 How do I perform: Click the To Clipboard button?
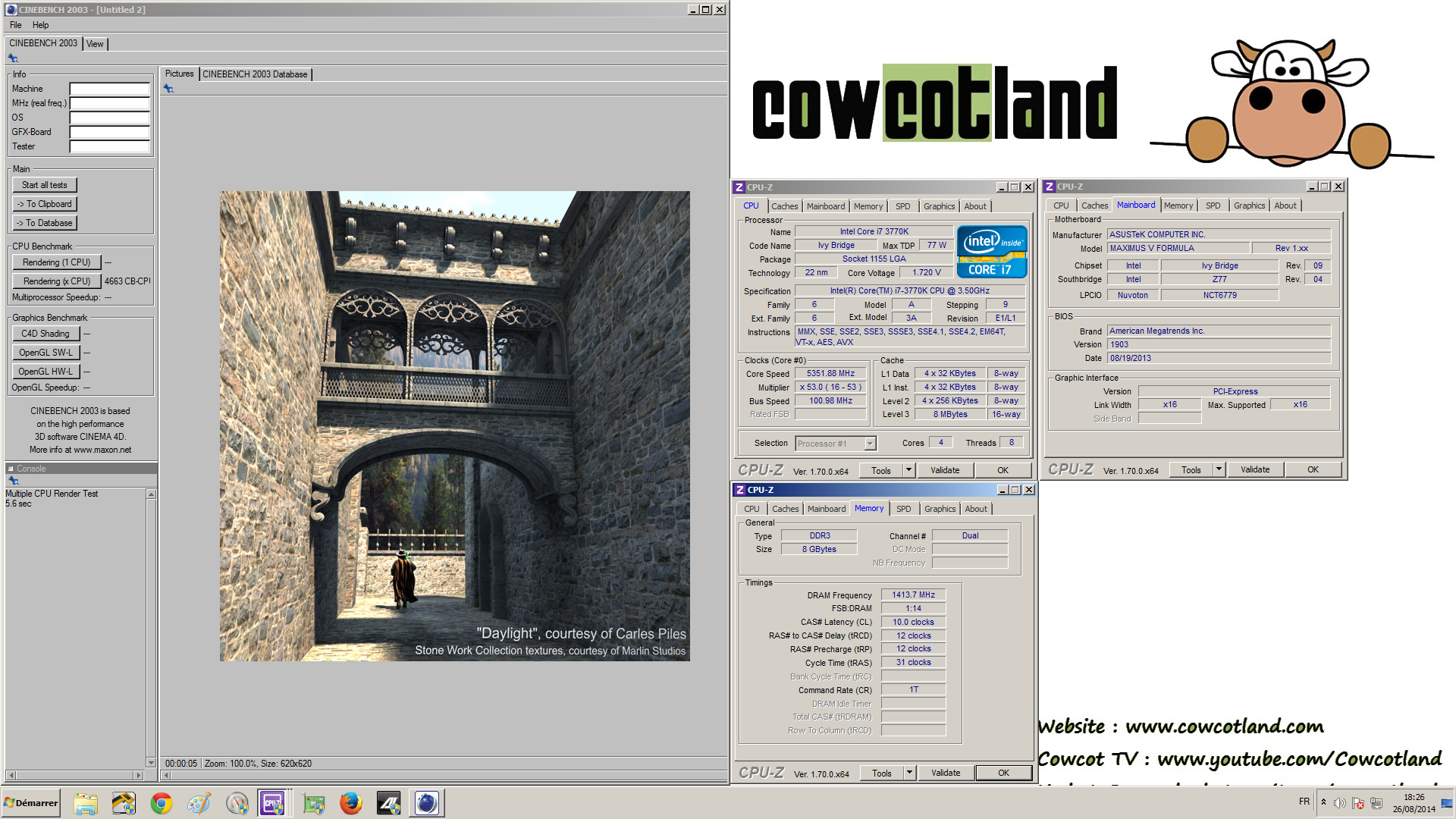44,204
